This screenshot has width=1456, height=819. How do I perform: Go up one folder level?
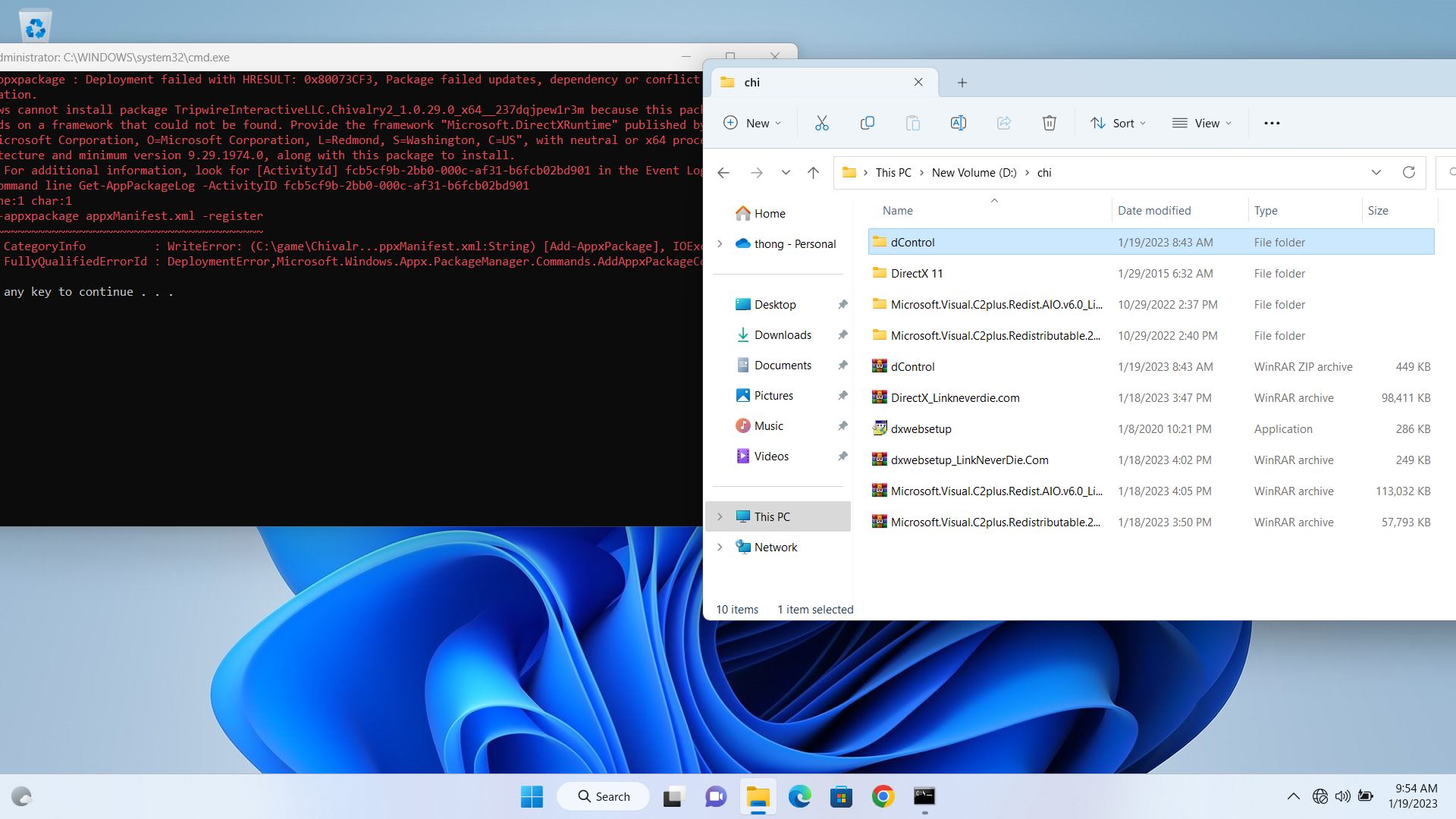[813, 173]
